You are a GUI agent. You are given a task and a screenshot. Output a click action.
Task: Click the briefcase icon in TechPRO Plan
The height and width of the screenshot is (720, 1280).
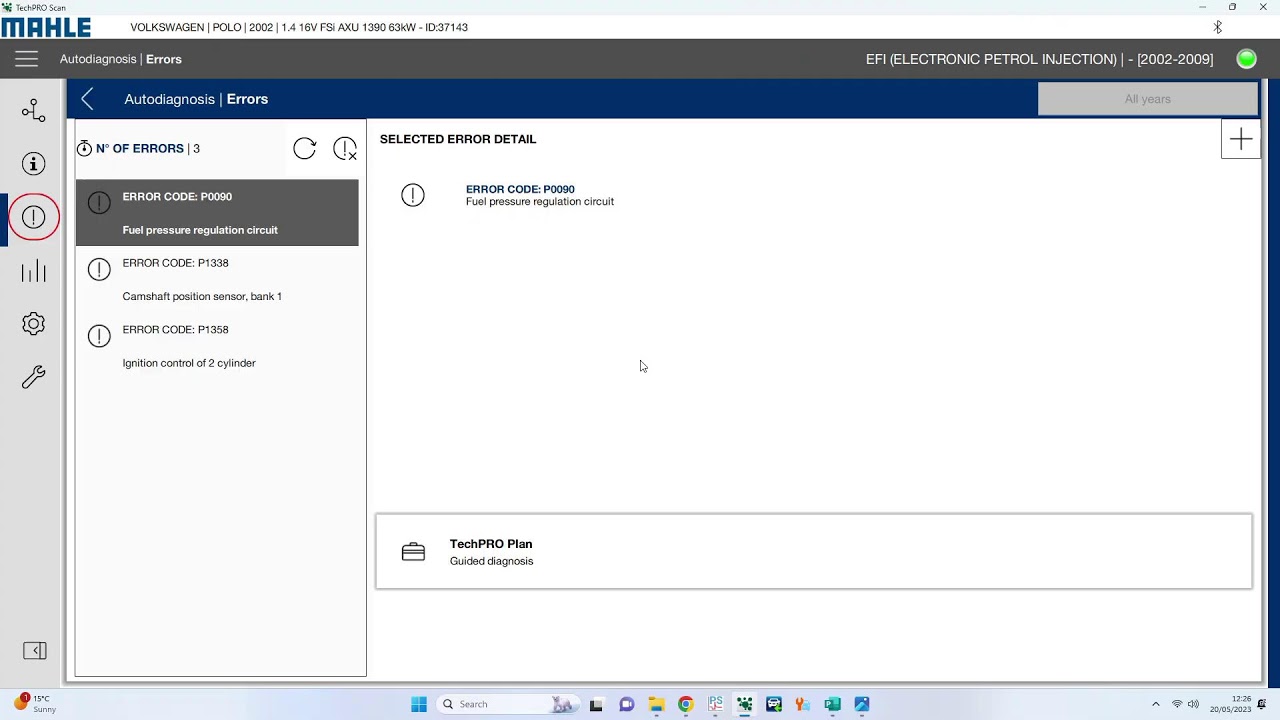tap(413, 552)
